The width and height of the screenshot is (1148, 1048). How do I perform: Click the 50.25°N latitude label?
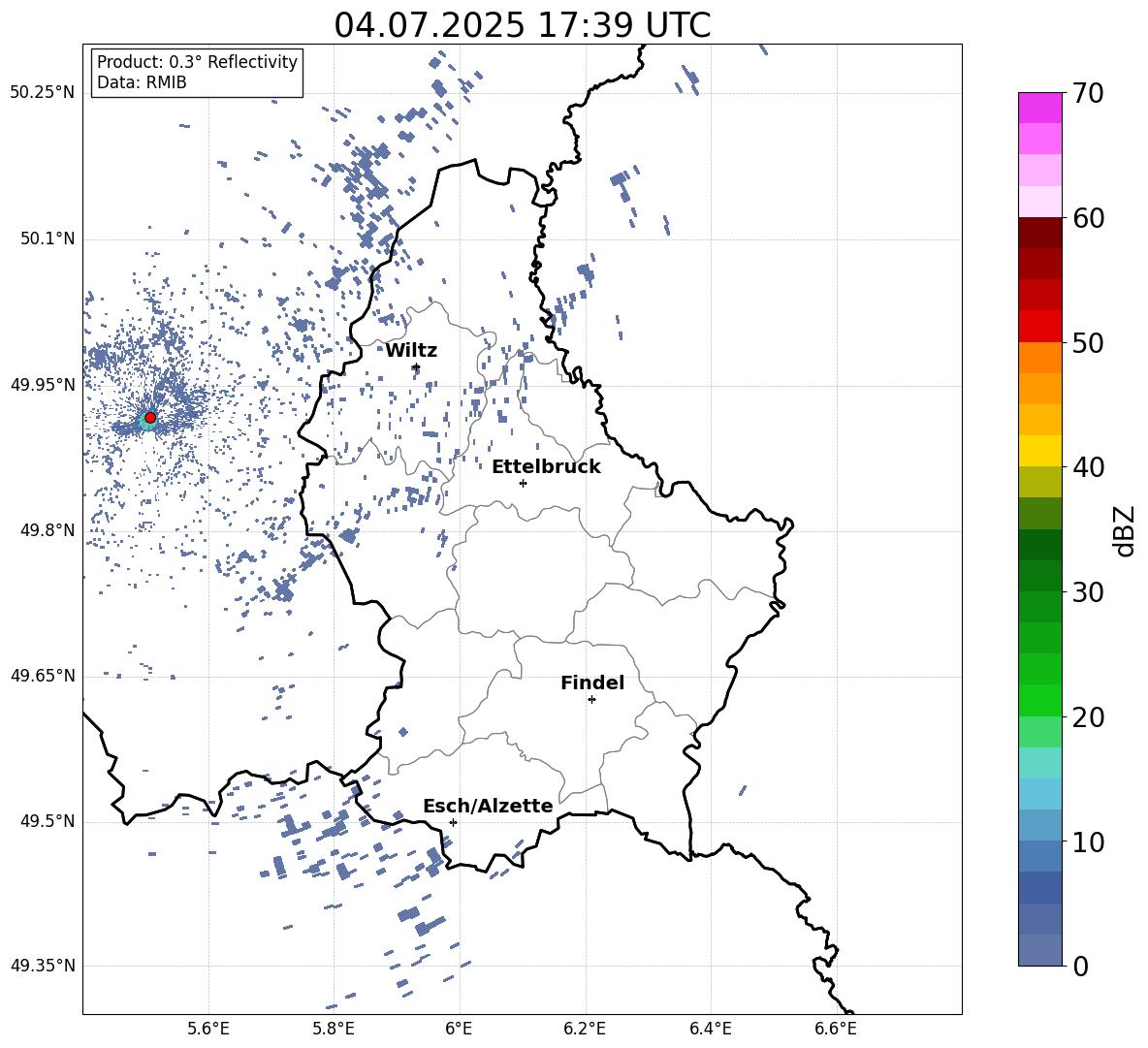43,93
